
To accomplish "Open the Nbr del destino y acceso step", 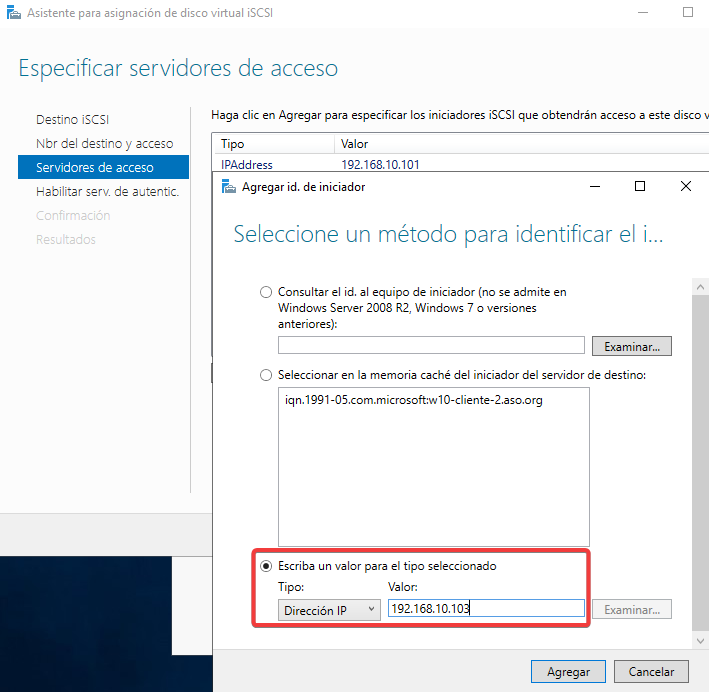I will pyautogui.click(x=104, y=144).
